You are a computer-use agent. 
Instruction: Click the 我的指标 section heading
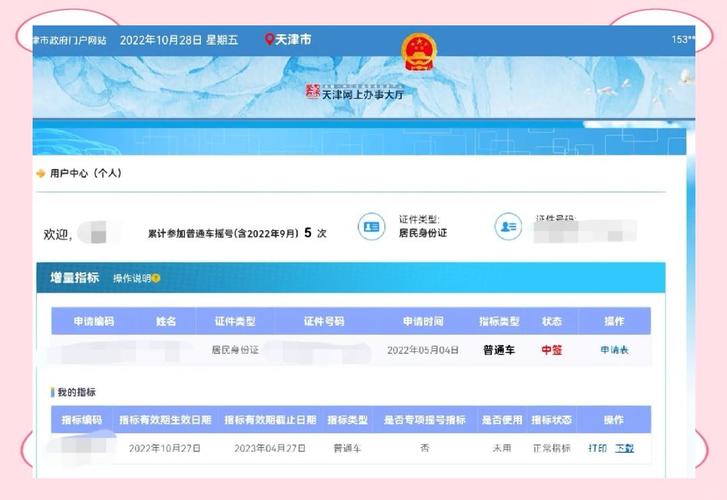coord(77,392)
